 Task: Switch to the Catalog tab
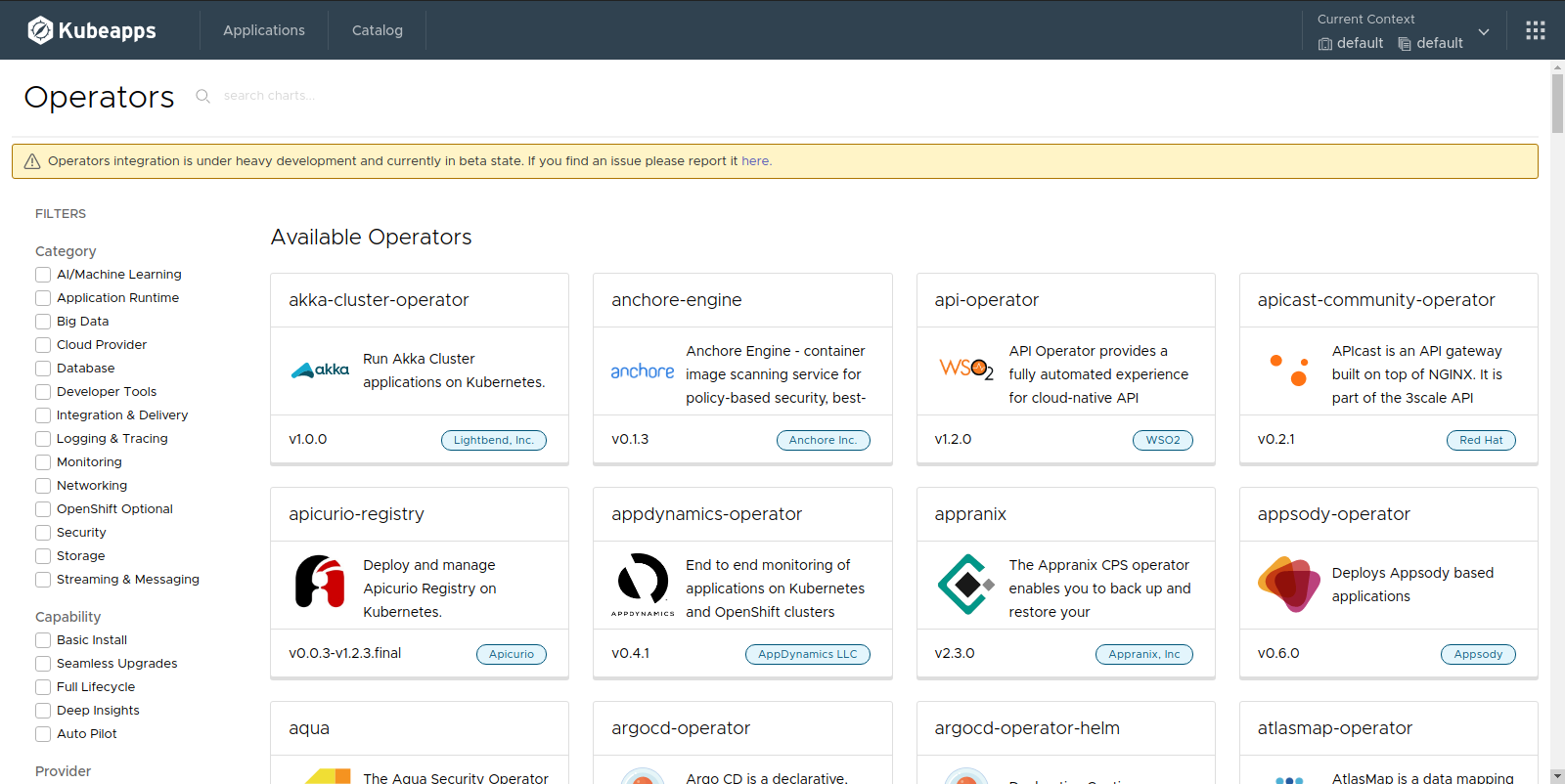[378, 30]
